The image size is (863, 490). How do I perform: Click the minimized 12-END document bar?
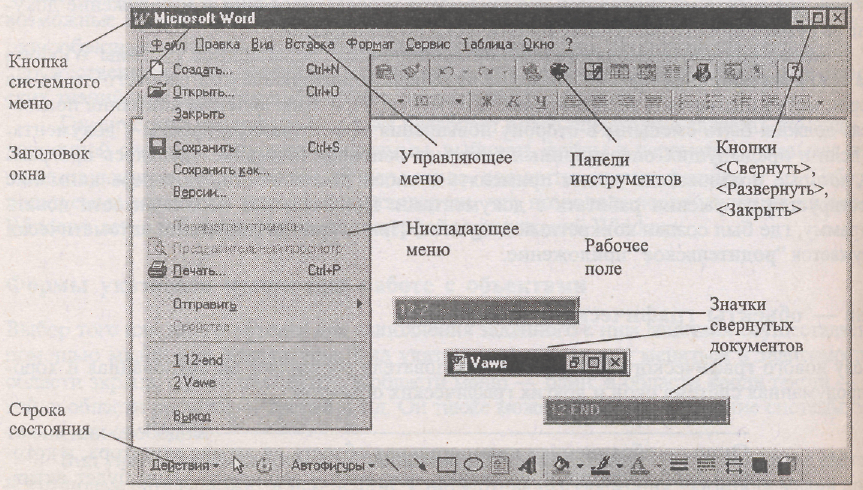(x=636, y=410)
